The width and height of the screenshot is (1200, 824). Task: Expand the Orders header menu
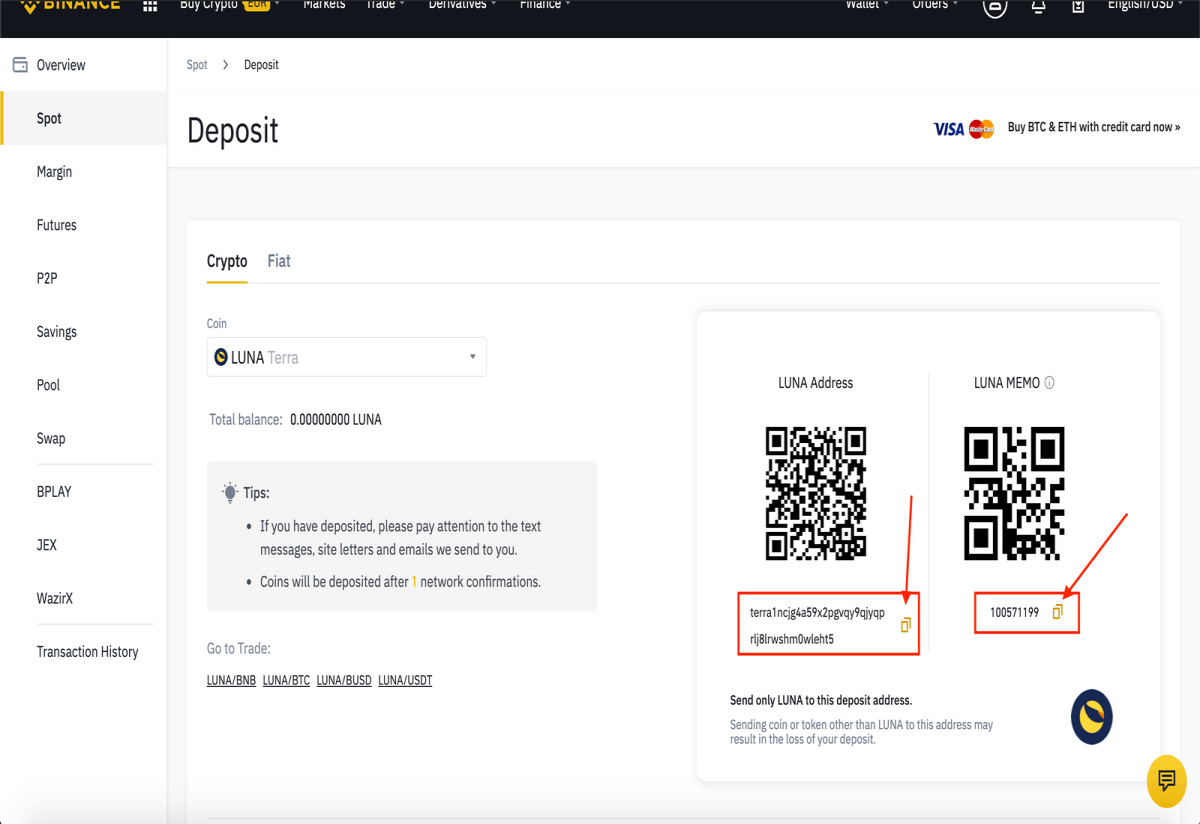(x=935, y=5)
